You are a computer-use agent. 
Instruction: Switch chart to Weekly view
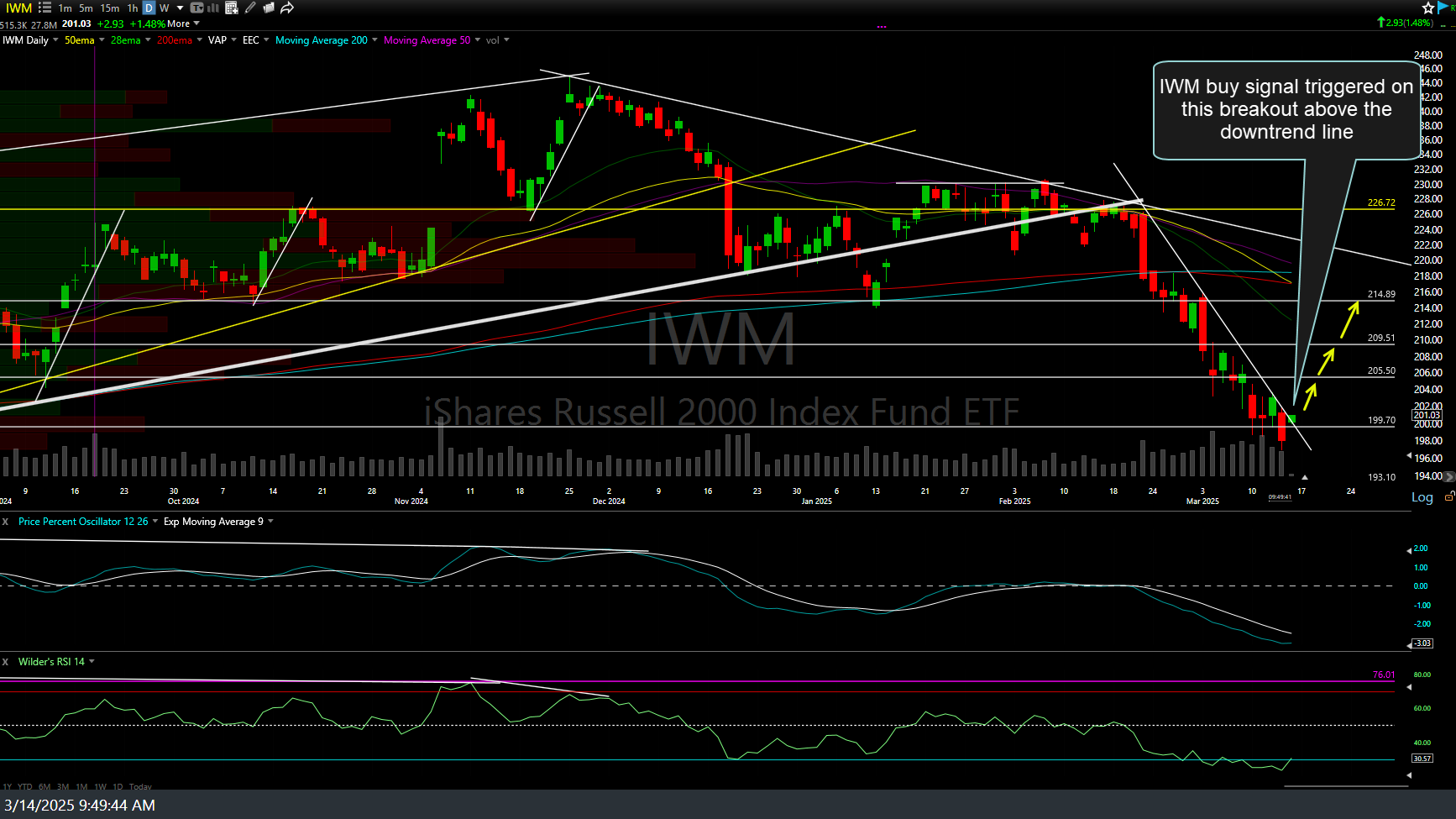point(164,8)
